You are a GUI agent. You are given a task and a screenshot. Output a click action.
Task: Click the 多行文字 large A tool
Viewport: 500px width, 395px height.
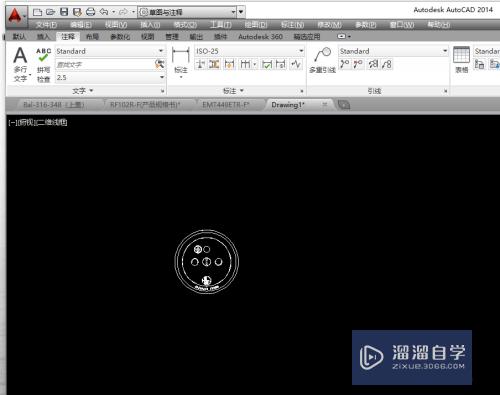20,65
